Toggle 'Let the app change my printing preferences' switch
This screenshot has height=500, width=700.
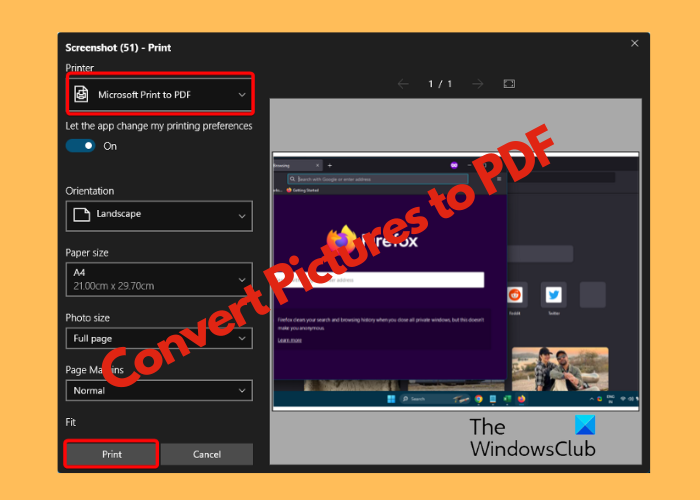pos(80,146)
